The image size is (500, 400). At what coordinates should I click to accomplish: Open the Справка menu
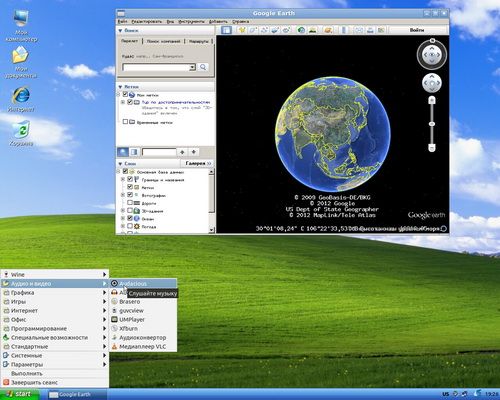[240, 21]
